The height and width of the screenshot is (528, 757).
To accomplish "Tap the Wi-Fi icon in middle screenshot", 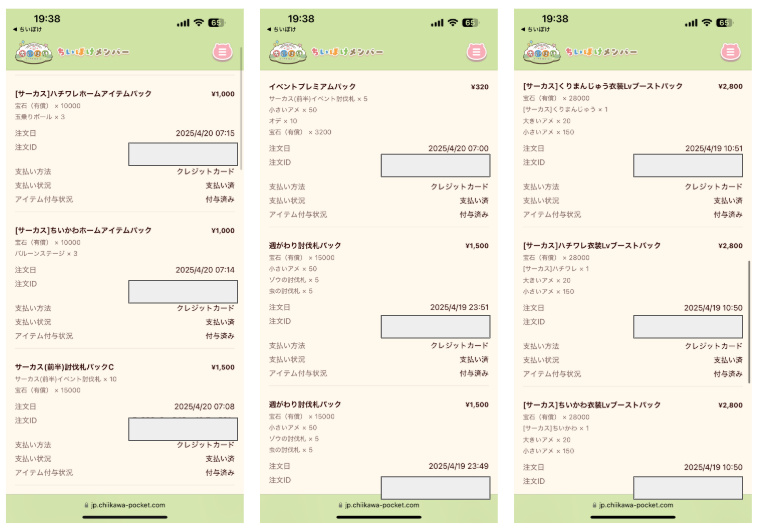I will (452, 23).
